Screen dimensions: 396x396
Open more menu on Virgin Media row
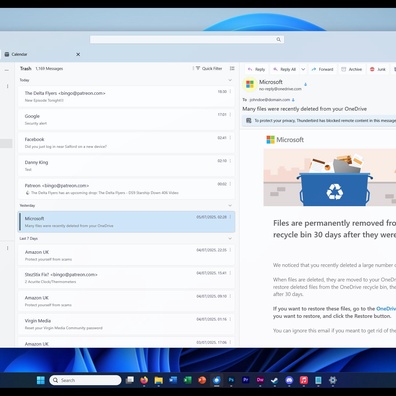click(230, 319)
